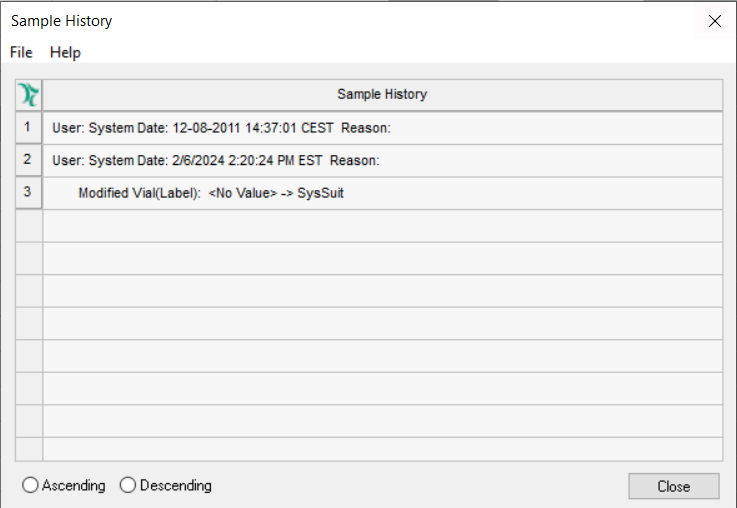Click the 12-08-2011 CEST history entry
The image size is (737, 508).
click(221, 128)
